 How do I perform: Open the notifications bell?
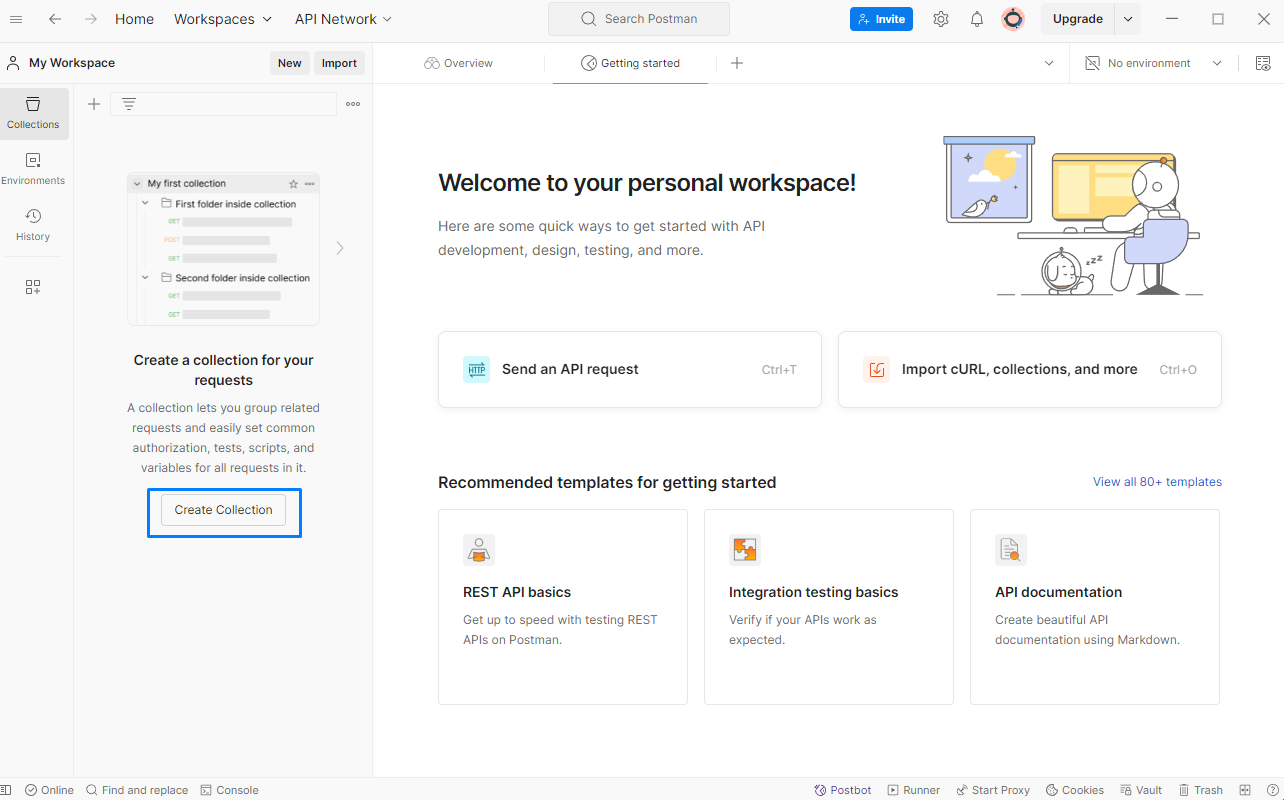[977, 19]
